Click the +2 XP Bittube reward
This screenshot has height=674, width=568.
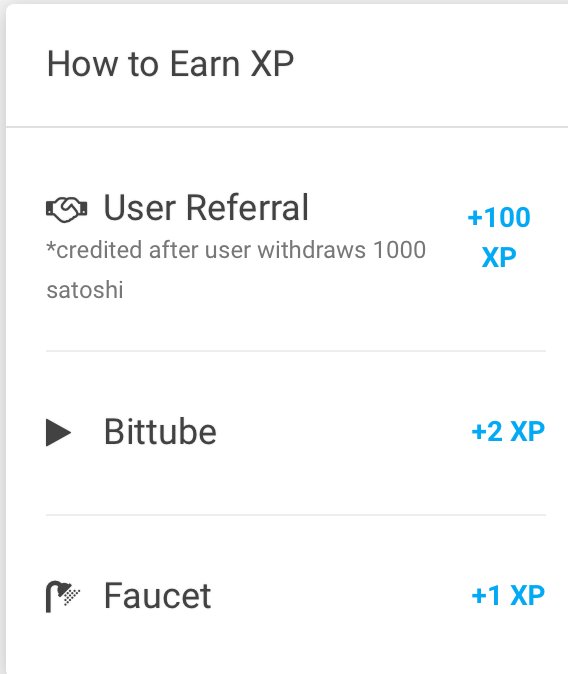coord(508,431)
